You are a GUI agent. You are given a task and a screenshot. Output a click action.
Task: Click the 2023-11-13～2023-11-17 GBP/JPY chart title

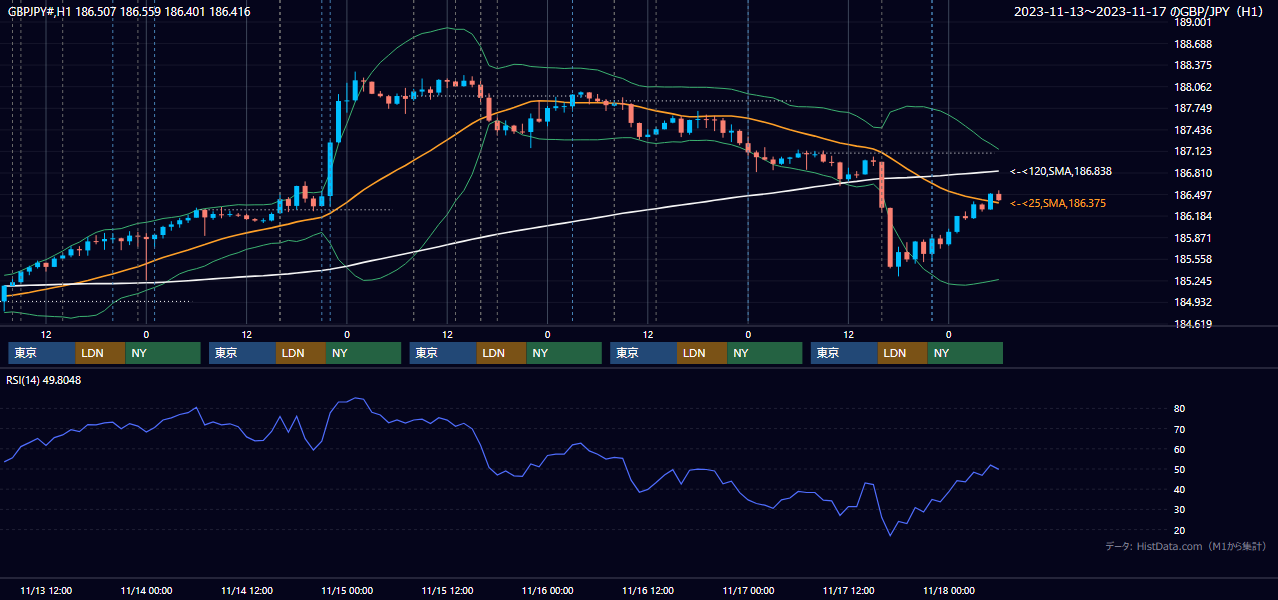pos(1141,12)
